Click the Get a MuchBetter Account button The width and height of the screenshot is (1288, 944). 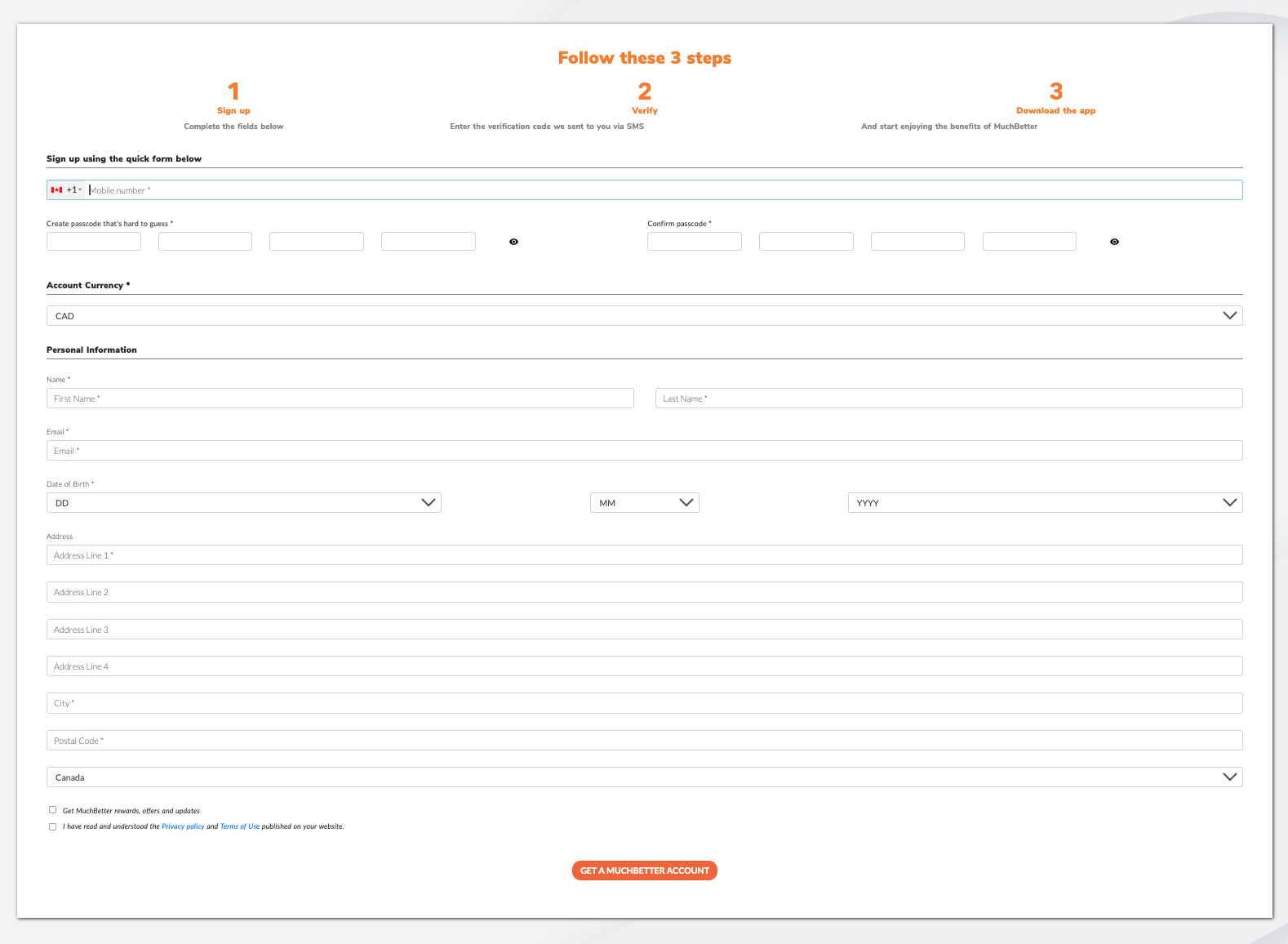pyautogui.click(x=644, y=871)
